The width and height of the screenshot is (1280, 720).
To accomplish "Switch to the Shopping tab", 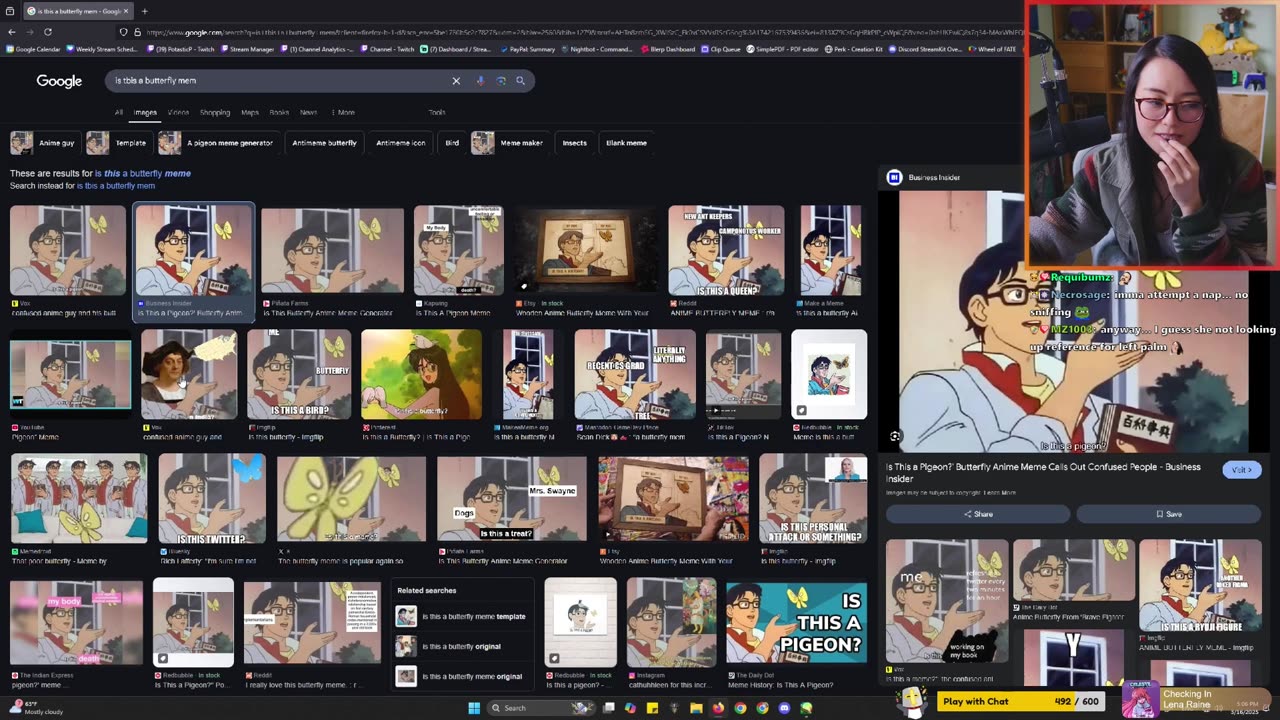I will 215,112.
